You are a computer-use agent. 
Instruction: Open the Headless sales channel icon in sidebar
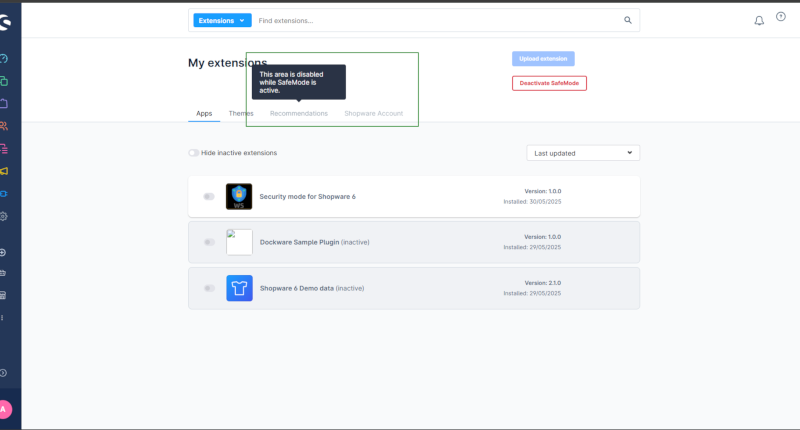3,295
